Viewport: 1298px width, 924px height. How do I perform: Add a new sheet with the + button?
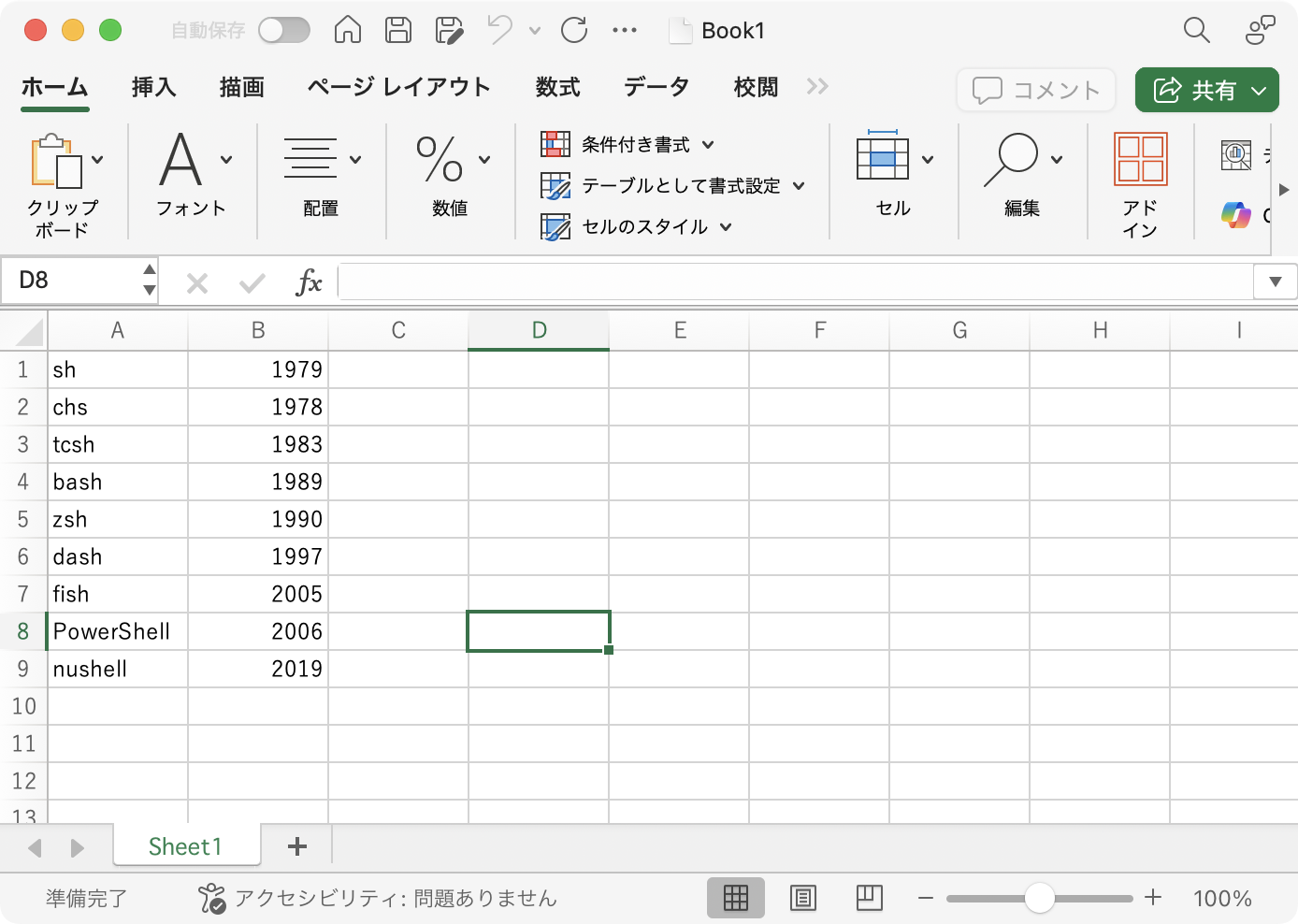tap(296, 845)
